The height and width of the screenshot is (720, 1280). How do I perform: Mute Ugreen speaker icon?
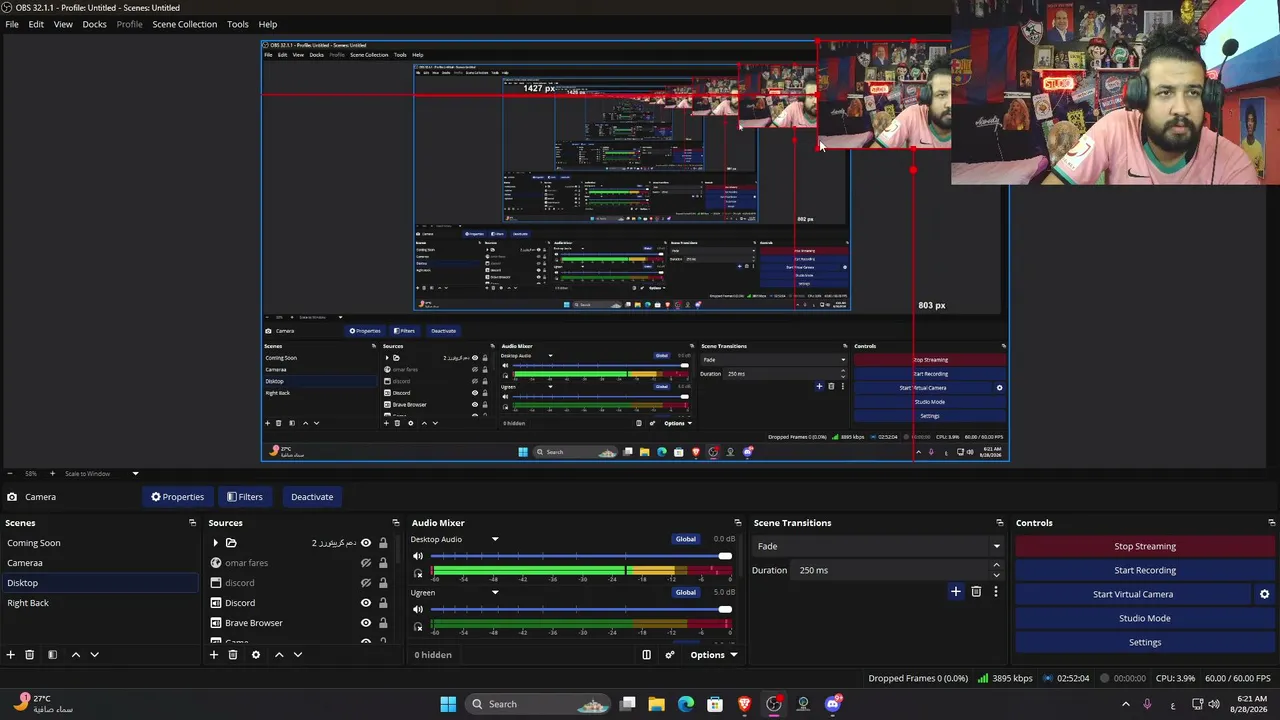tap(418, 609)
